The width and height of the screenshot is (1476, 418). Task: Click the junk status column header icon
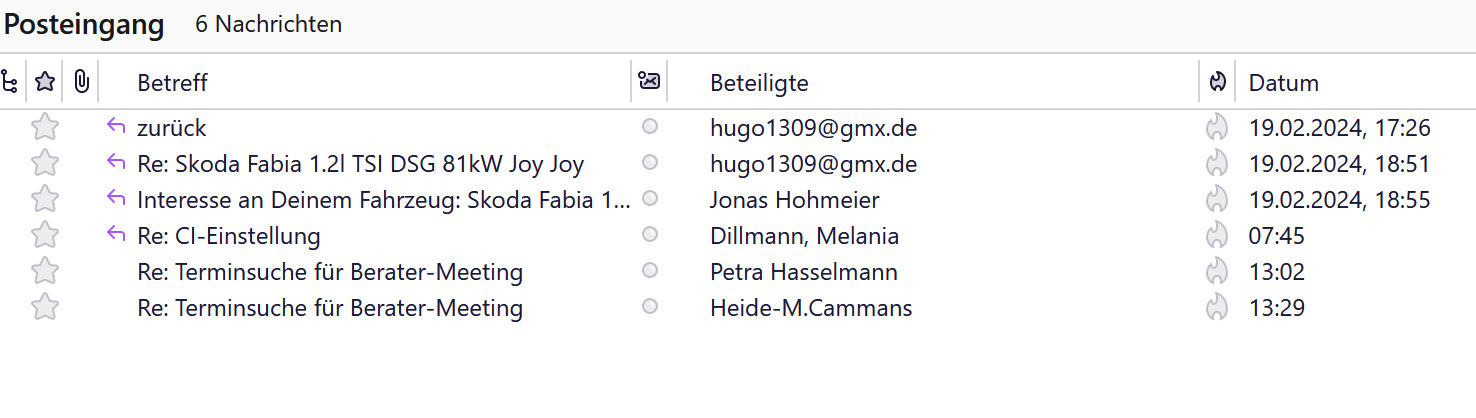point(1217,82)
